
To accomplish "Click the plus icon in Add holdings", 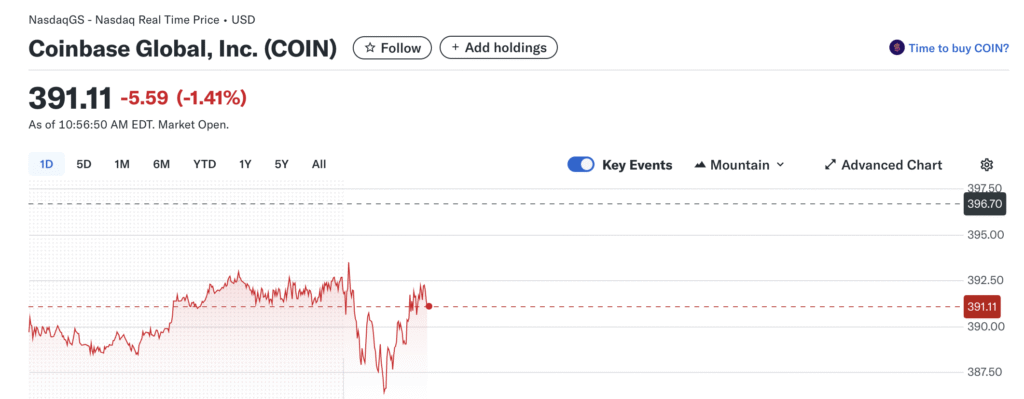I will tap(455, 48).
